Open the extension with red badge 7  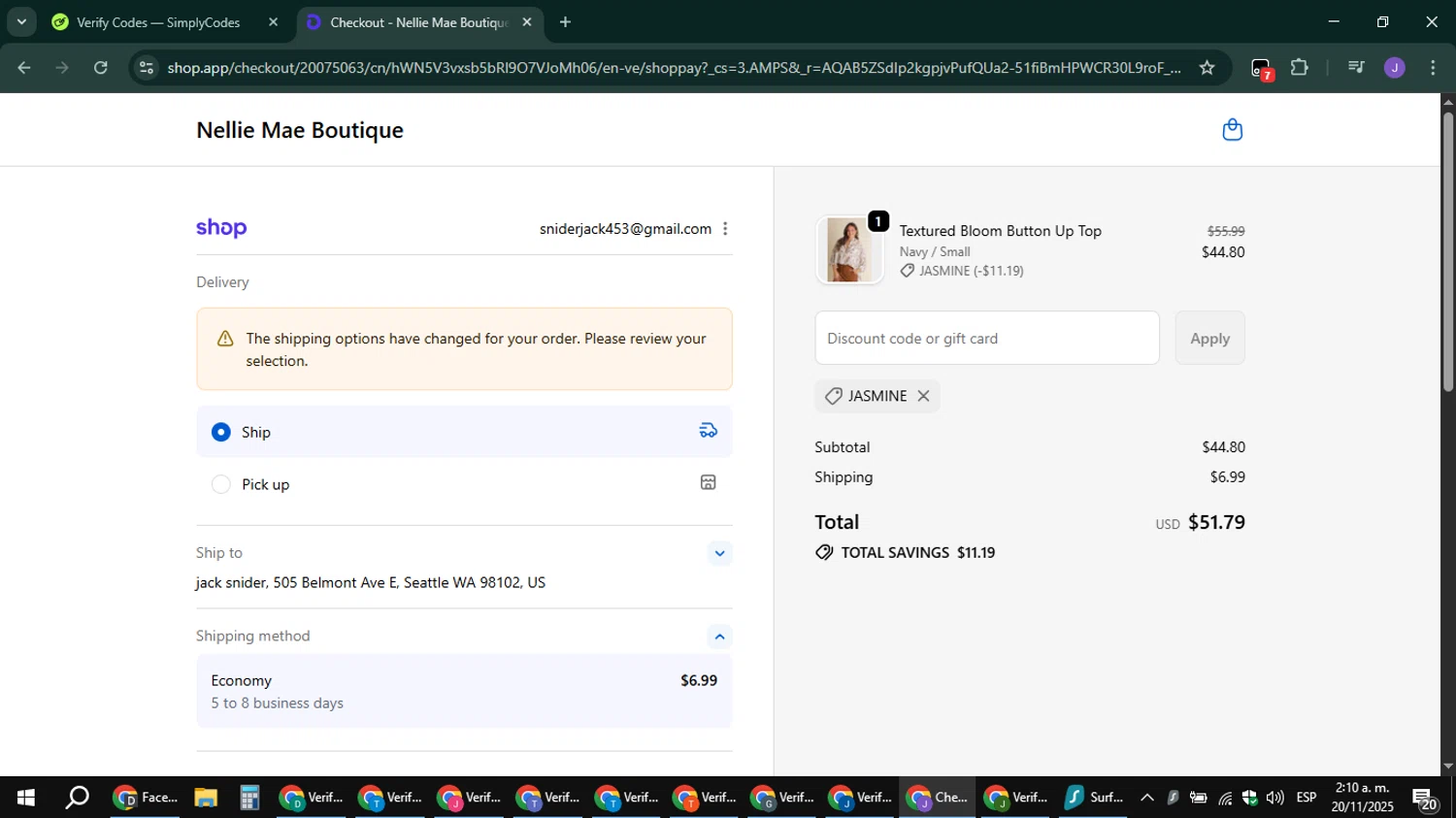[x=1261, y=69]
